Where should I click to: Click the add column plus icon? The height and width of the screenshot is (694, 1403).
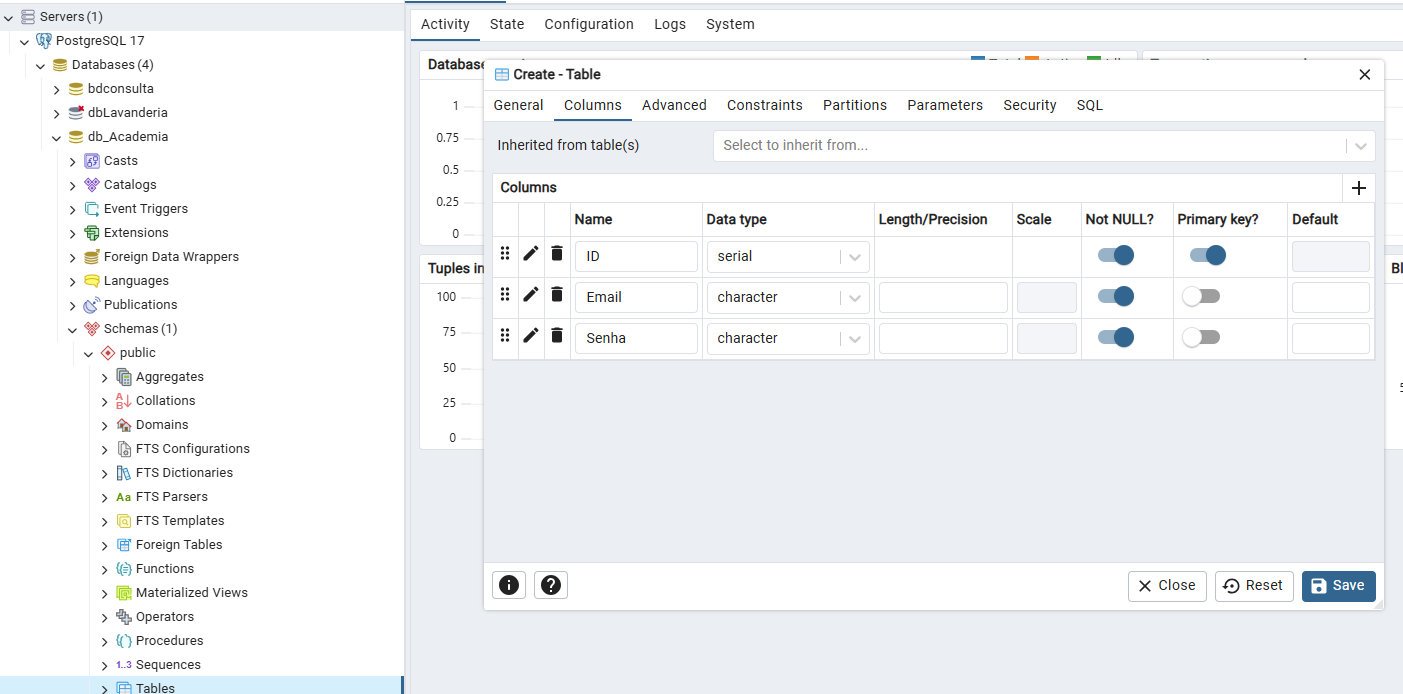(1358, 188)
